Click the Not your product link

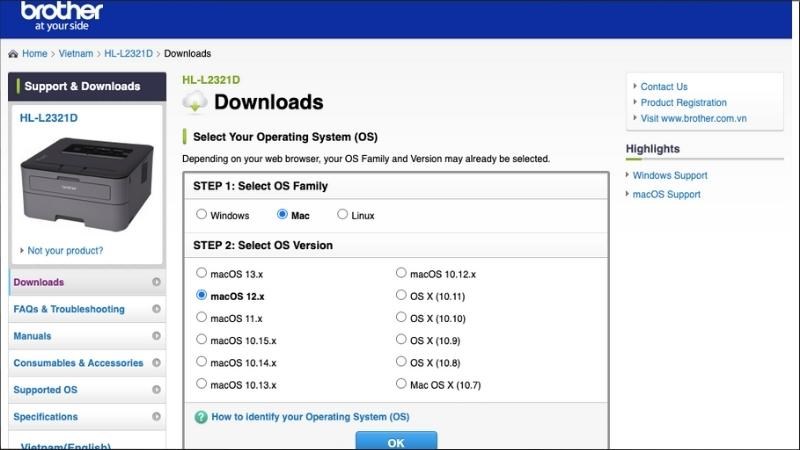(x=65, y=250)
